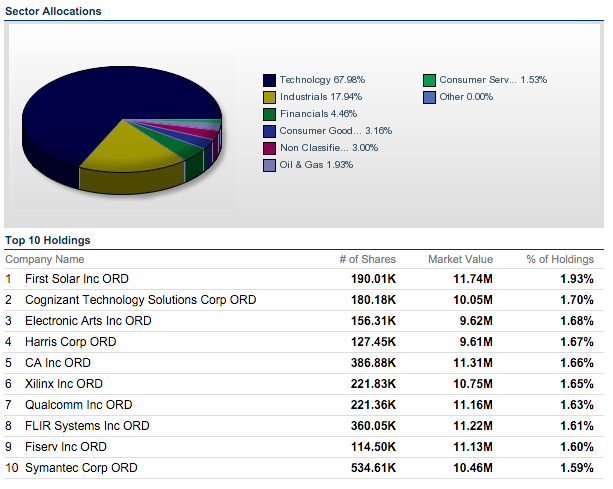Click the Consumer Services legend swatch
The width and height of the screenshot is (613, 489).
[x=429, y=80]
